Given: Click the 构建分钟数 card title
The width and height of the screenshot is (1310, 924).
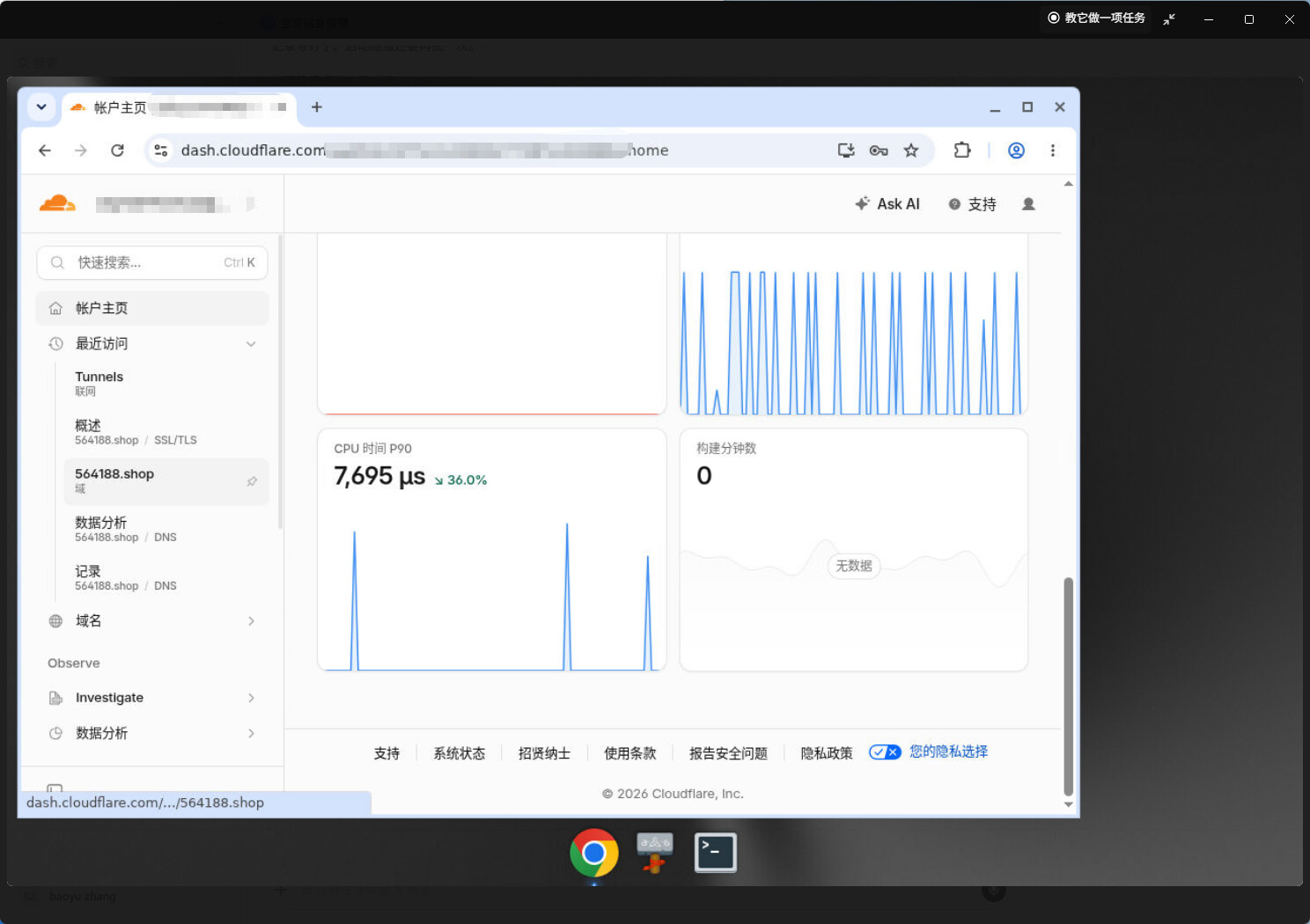Looking at the screenshot, I should click(x=726, y=448).
